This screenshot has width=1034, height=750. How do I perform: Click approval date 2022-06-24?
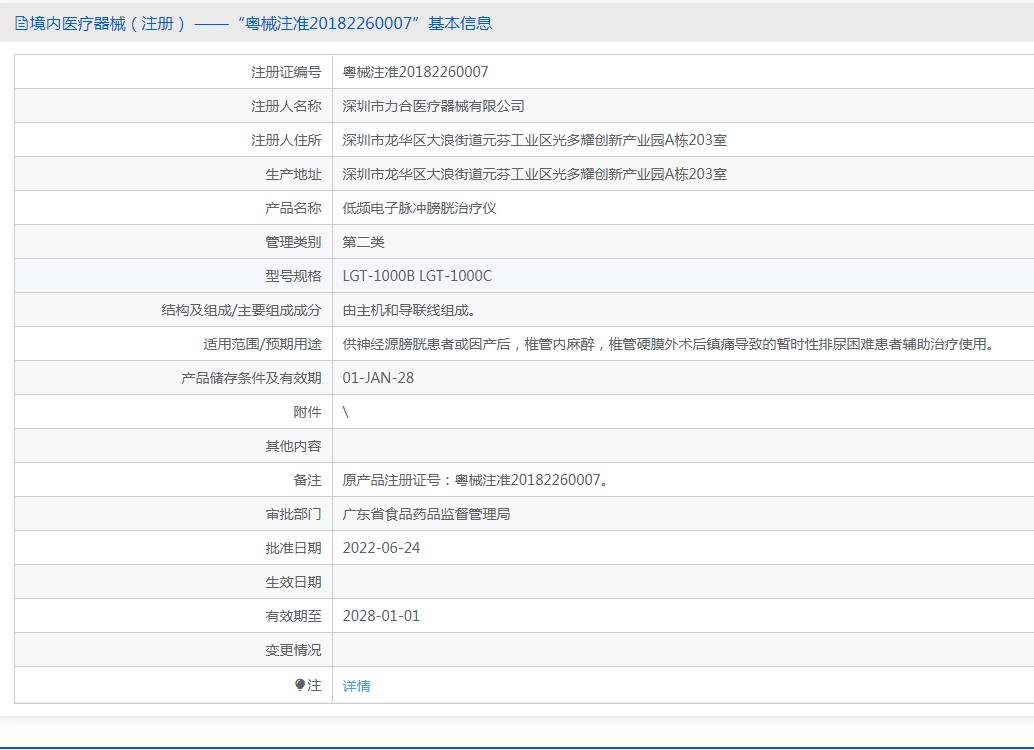(381, 548)
